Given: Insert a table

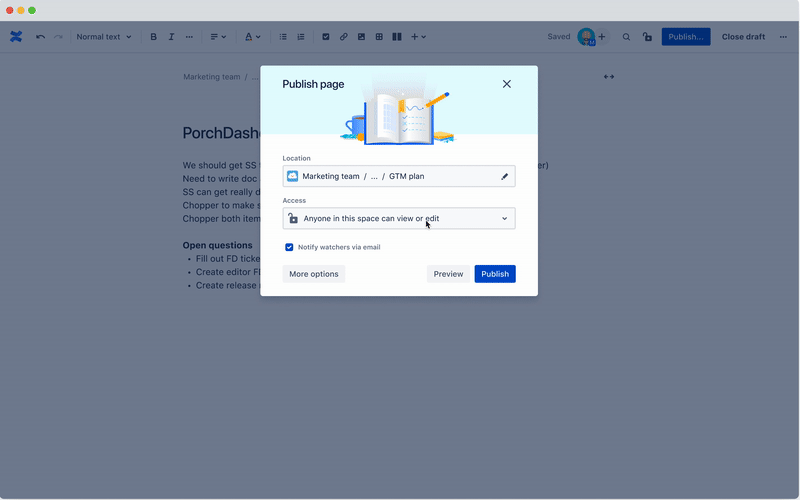Looking at the screenshot, I should [379, 37].
